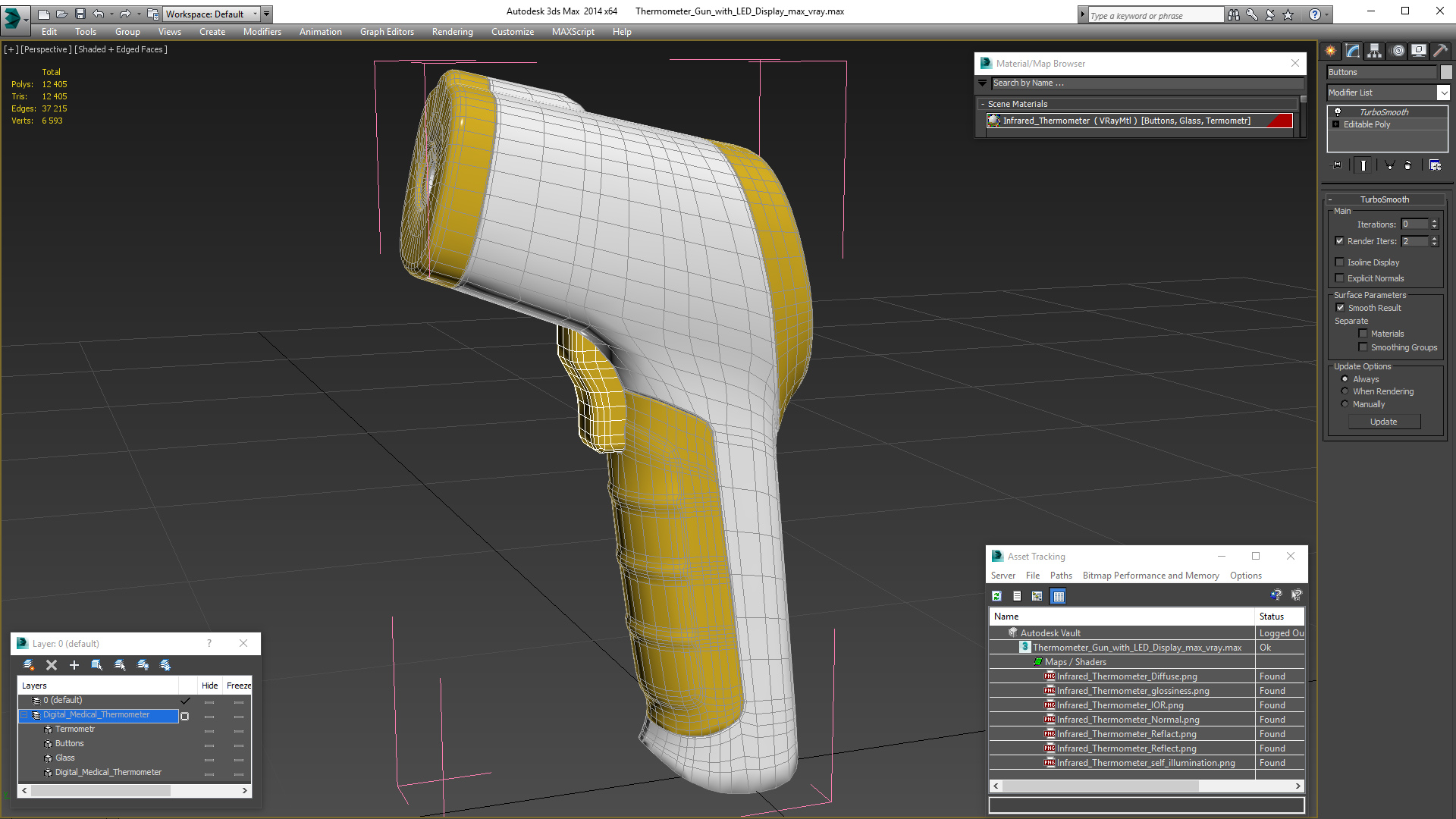The image size is (1456, 819).
Task: Open the Utilities hammer tab
Action: click(1440, 51)
